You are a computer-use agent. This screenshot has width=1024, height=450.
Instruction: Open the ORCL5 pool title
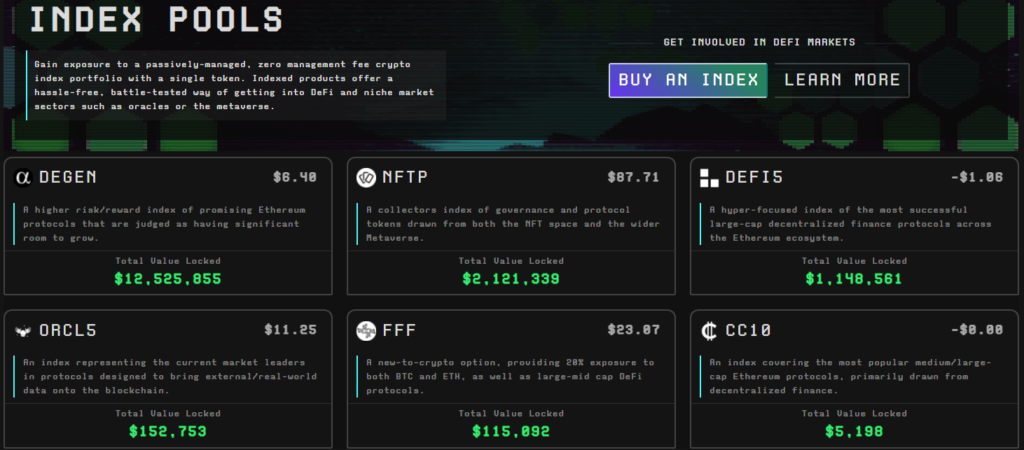69,330
